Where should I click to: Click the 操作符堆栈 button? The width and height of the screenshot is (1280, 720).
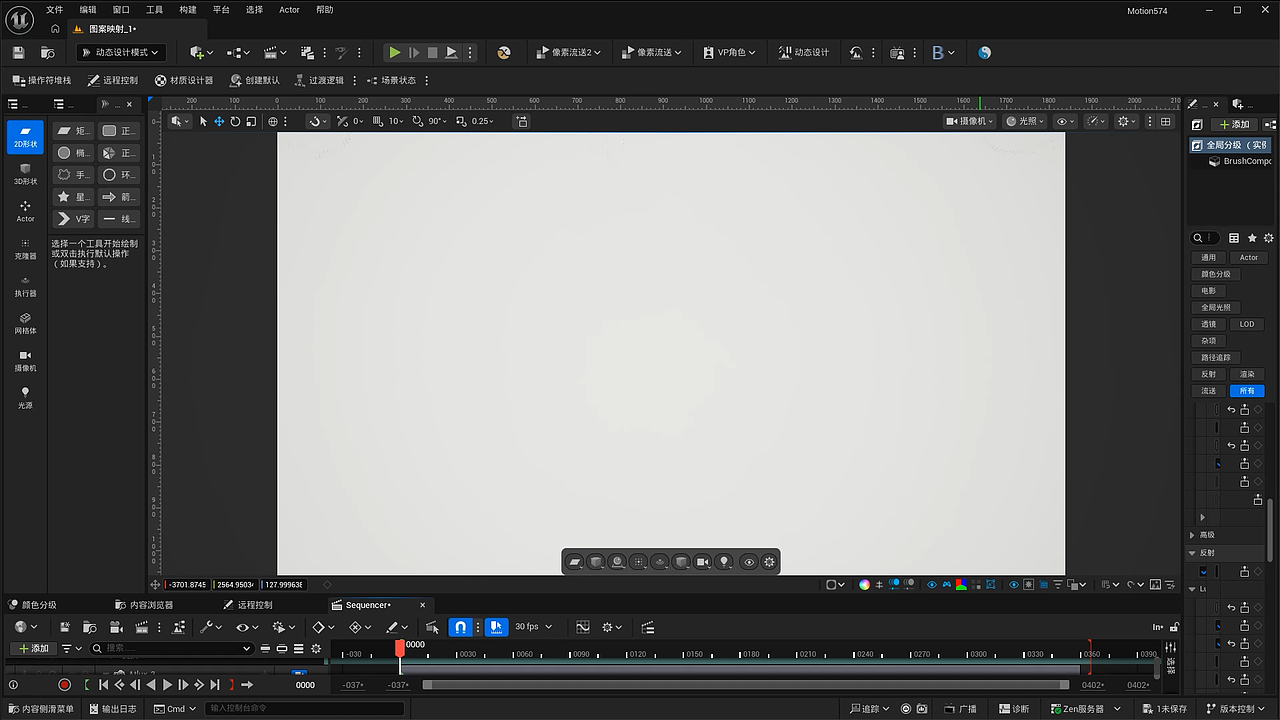click(42, 80)
